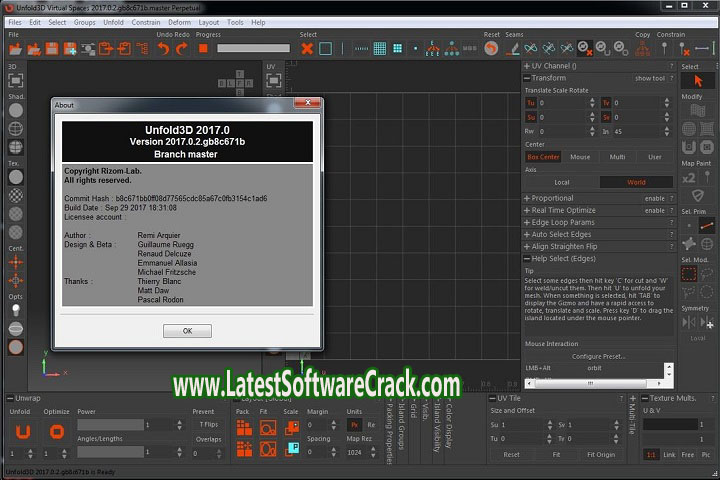The image size is (720, 480).
Task: Select the grey flat shading sphere icon
Action: point(16,111)
